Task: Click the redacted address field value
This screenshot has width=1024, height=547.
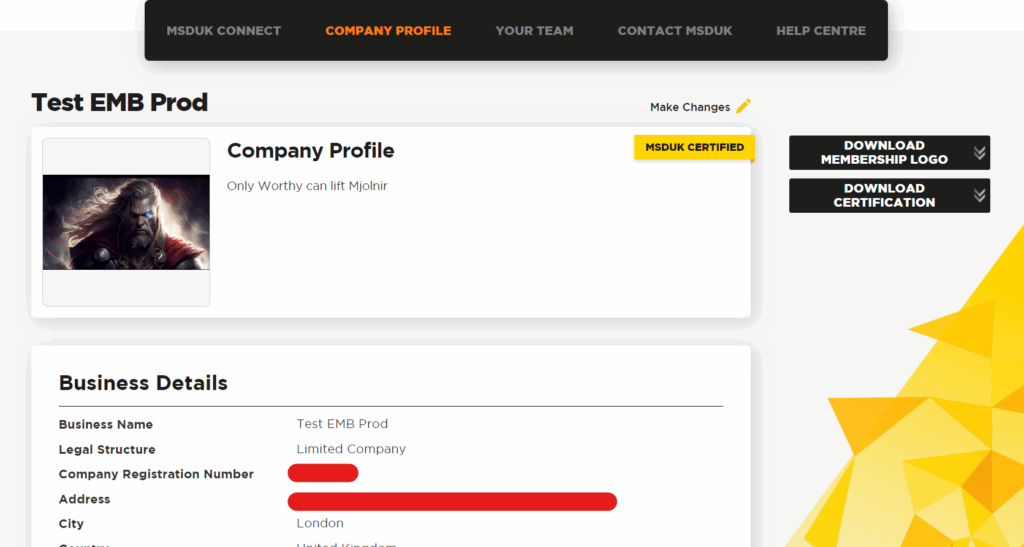Action: [x=452, y=501]
